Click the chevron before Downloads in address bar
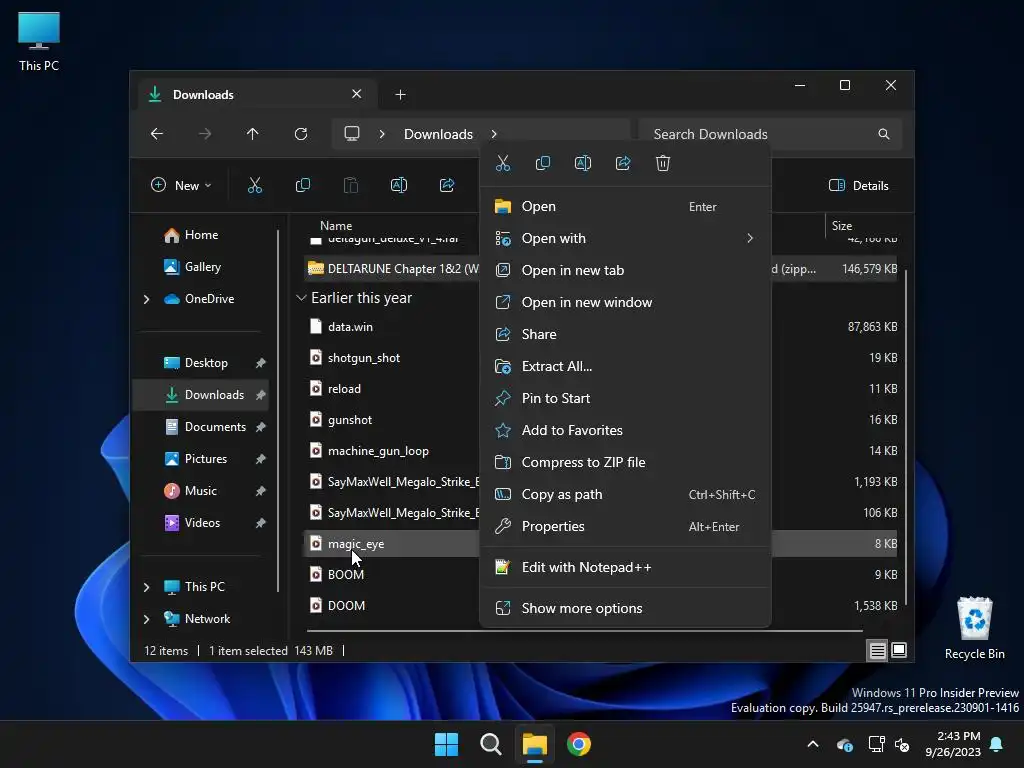The width and height of the screenshot is (1024, 768). [382, 134]
